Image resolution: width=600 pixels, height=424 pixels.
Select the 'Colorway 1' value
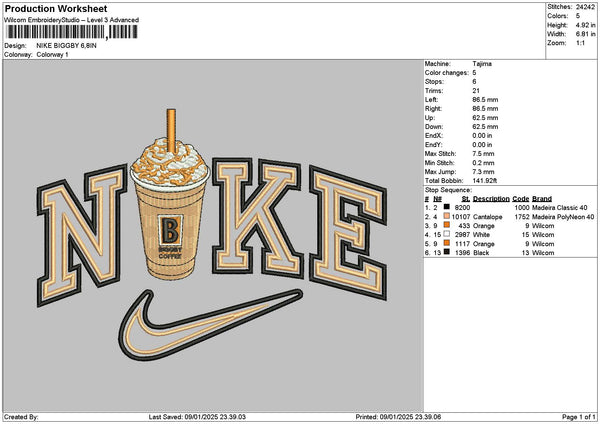pyautogui.click(x=52, y=55)
